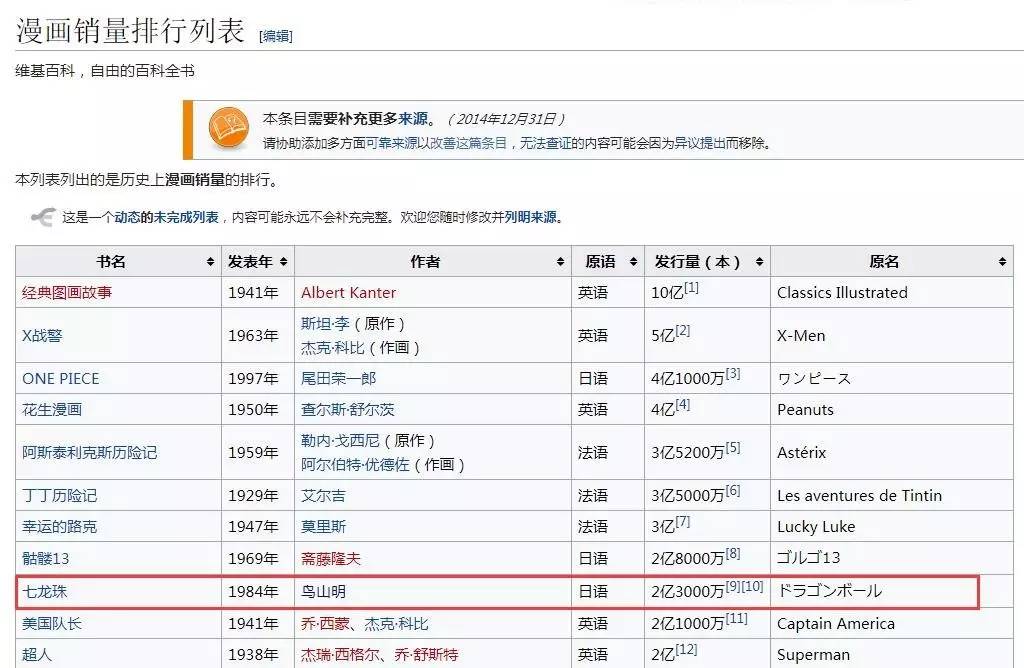The height and width of the screenshot is (668, 1024).
Task: Open citation [2] next to 5亿
Action: (x=682, y=330)
